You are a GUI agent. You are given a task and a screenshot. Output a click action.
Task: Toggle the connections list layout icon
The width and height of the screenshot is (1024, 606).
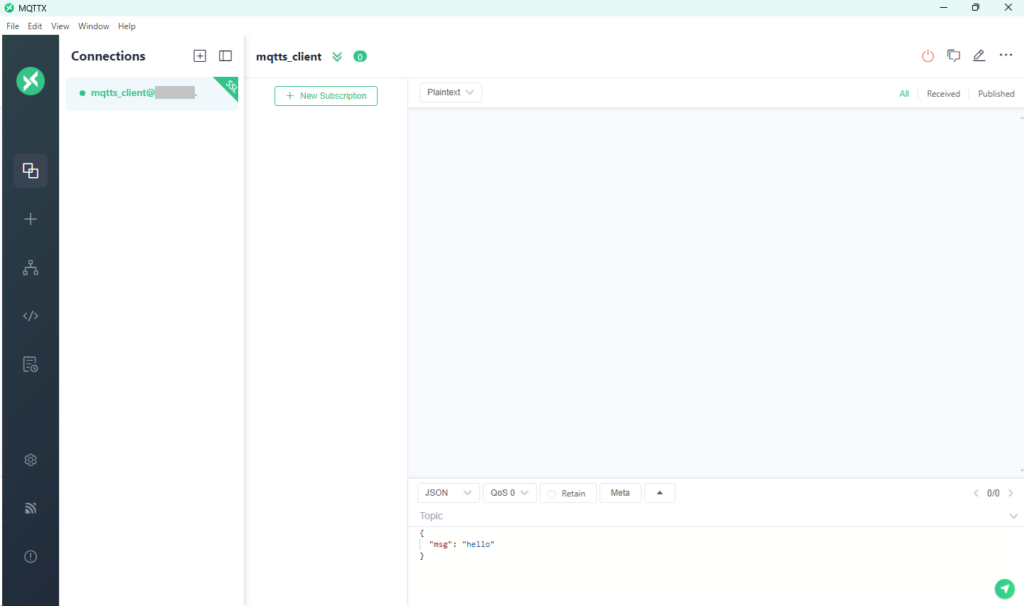pos(225,56)
